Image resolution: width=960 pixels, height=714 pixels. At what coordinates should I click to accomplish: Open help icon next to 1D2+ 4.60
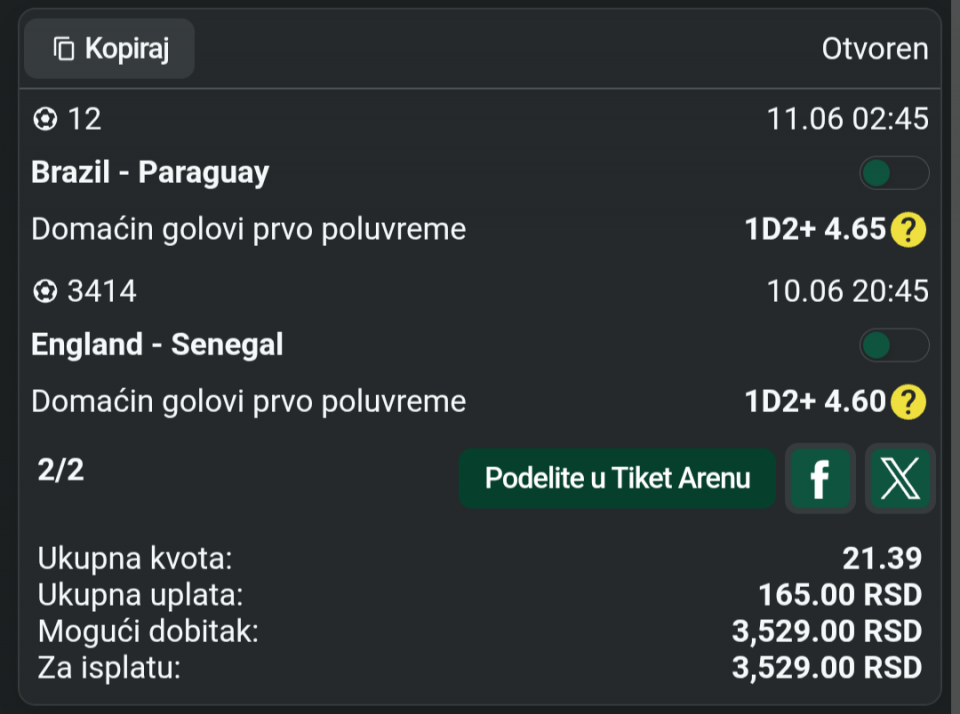pyautogui.click(x=909, y=402)
